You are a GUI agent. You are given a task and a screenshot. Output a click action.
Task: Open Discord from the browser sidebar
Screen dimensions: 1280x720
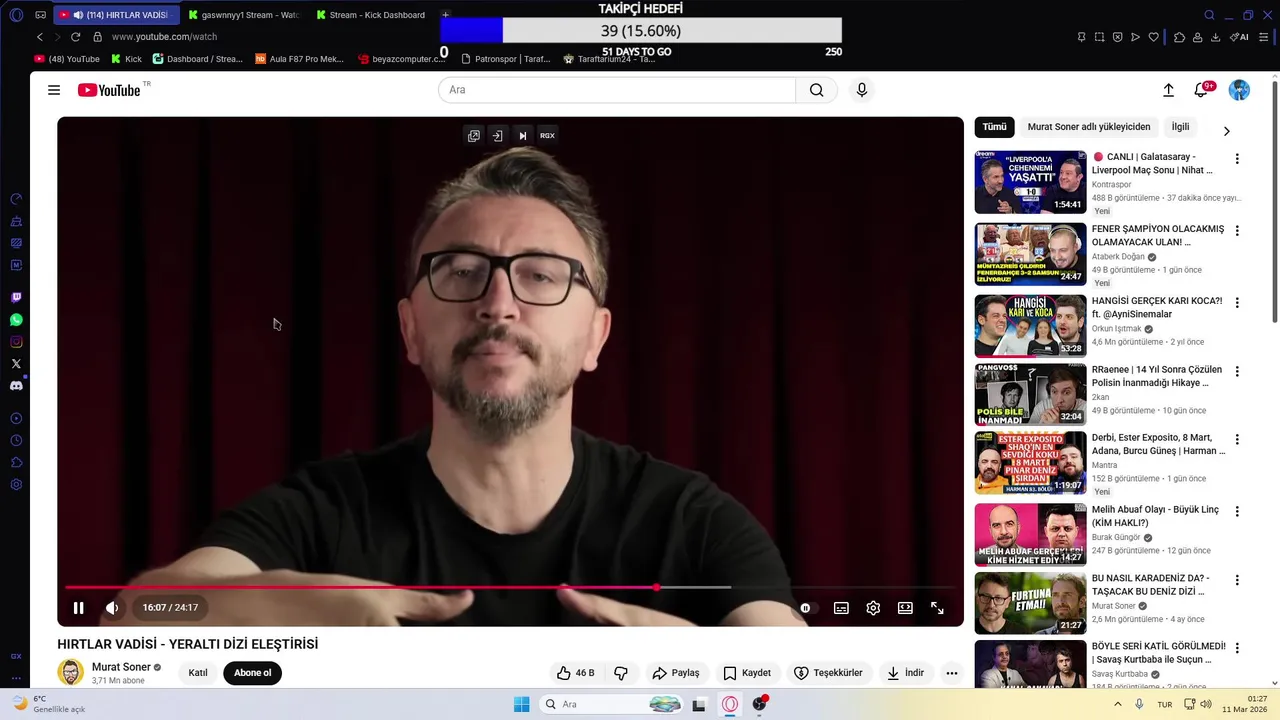[x=16, y=386]
